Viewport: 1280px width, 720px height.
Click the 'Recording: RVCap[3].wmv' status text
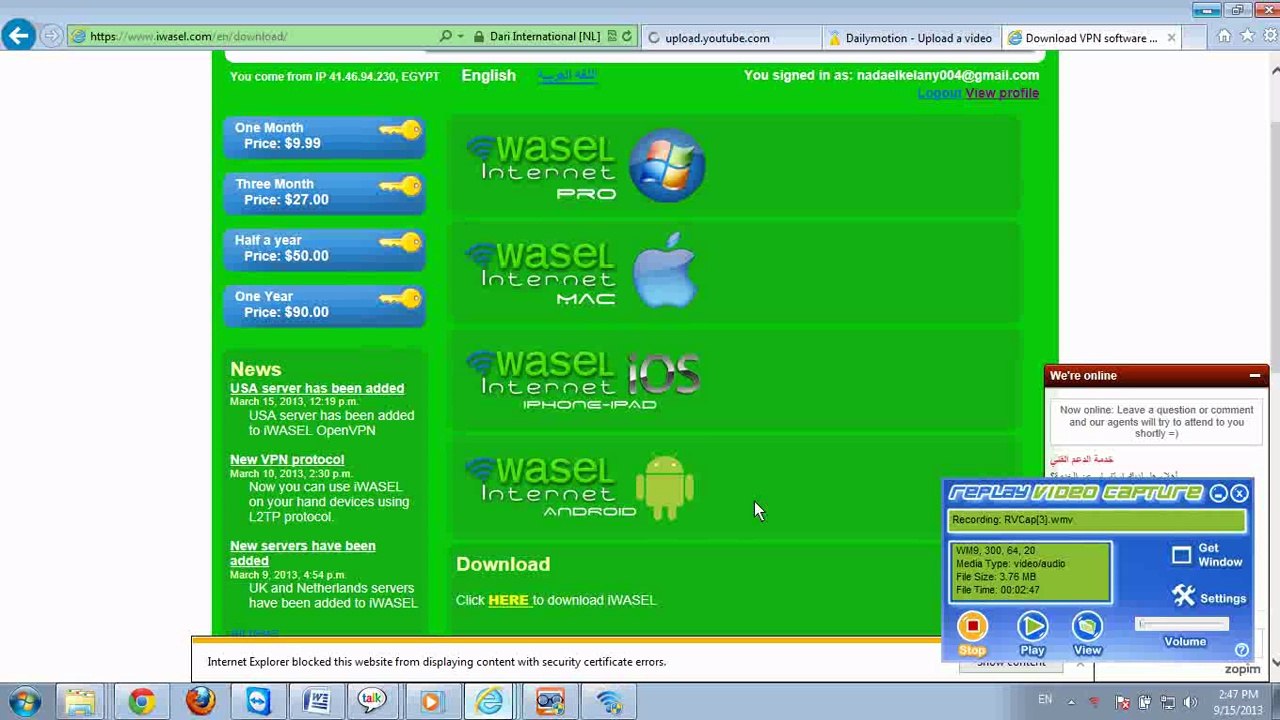(1012, 520)
